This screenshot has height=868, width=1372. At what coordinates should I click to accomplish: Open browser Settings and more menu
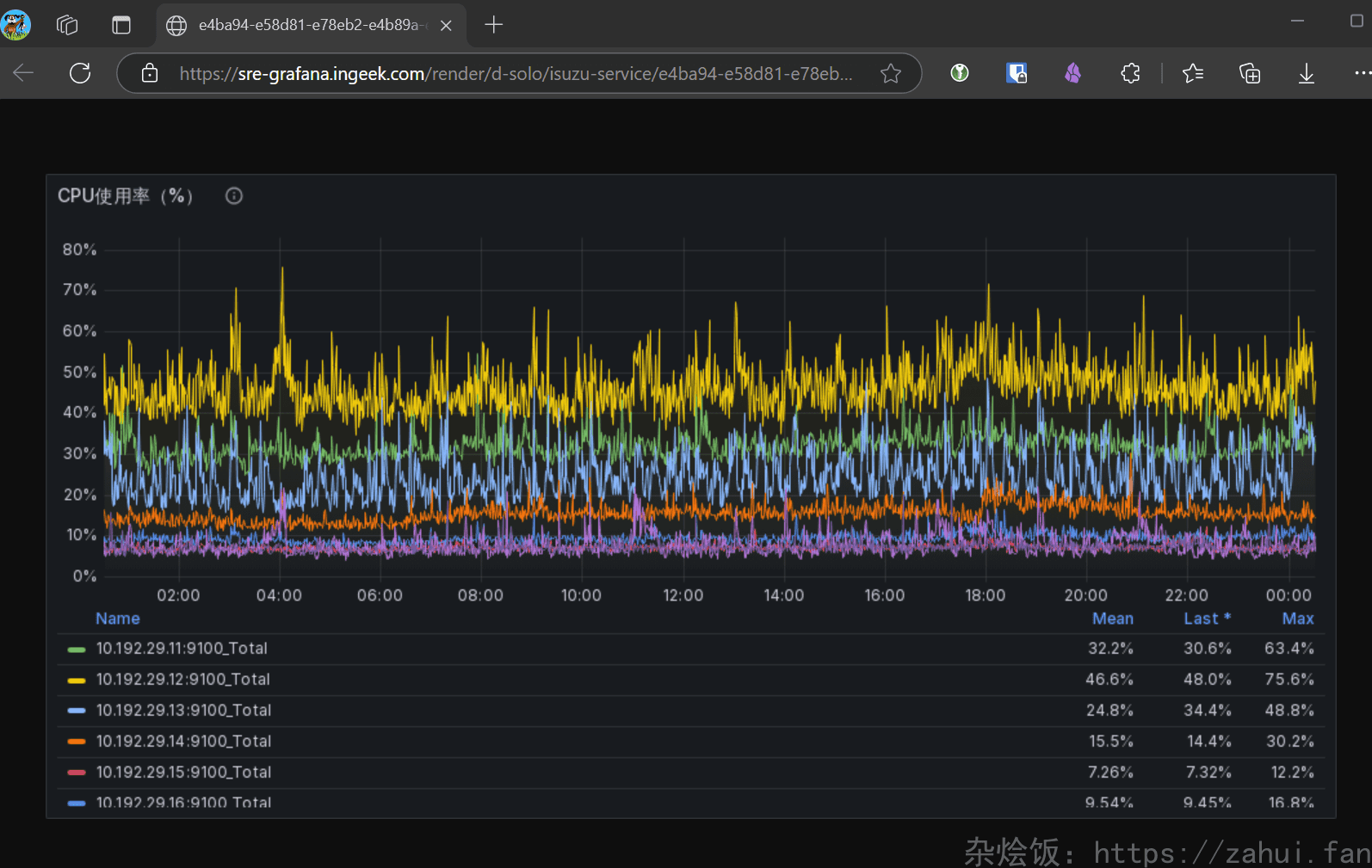[x=1362, y=73]
